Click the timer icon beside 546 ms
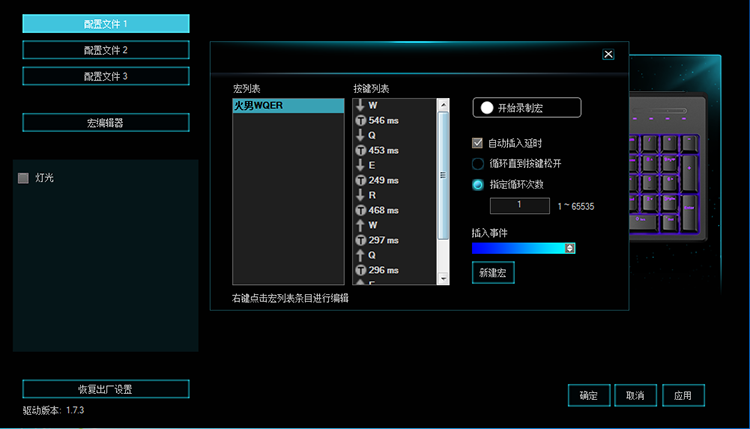750x429 pixels. 361,121
